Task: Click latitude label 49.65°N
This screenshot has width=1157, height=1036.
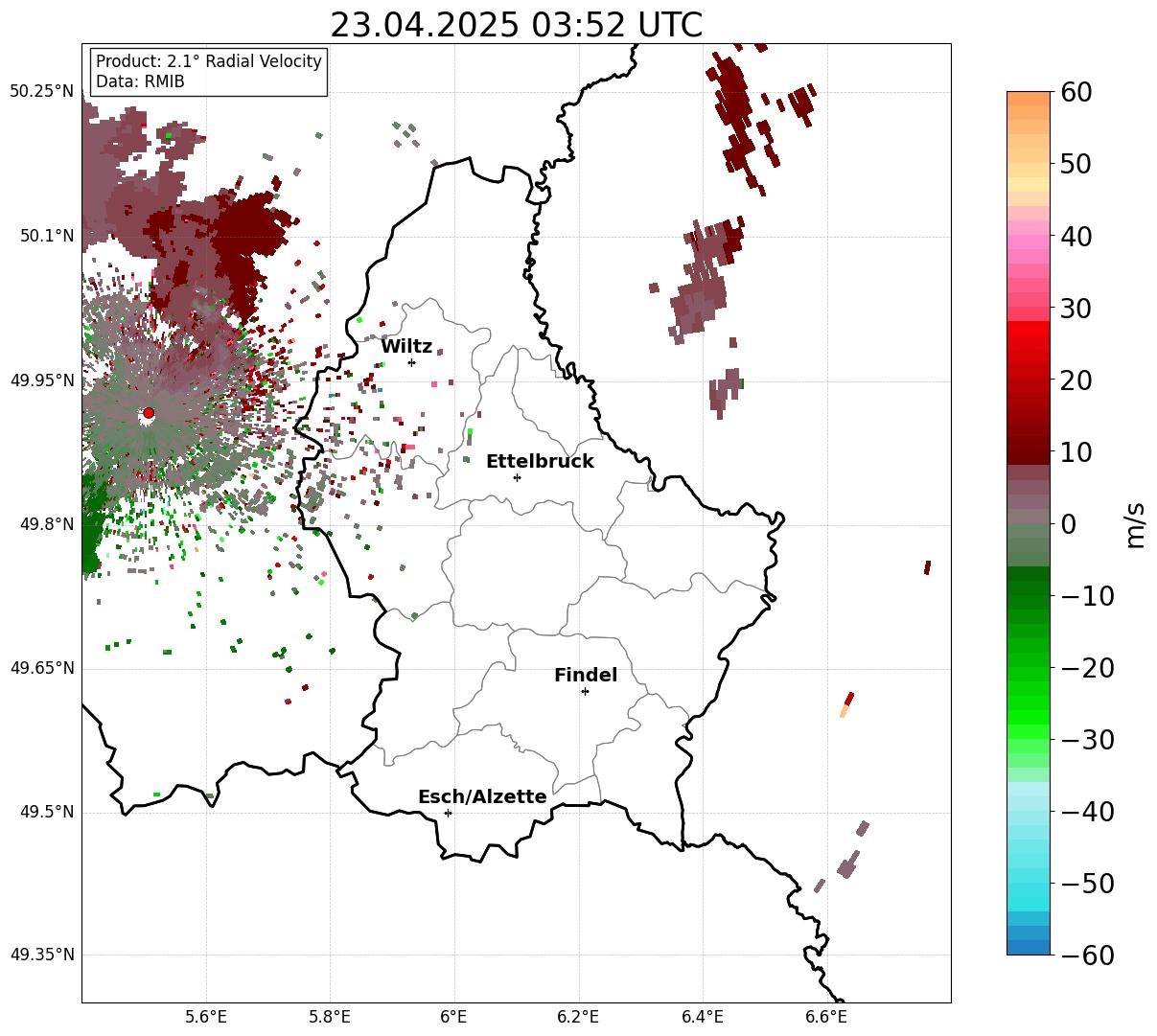Action: tap(41, 668)
